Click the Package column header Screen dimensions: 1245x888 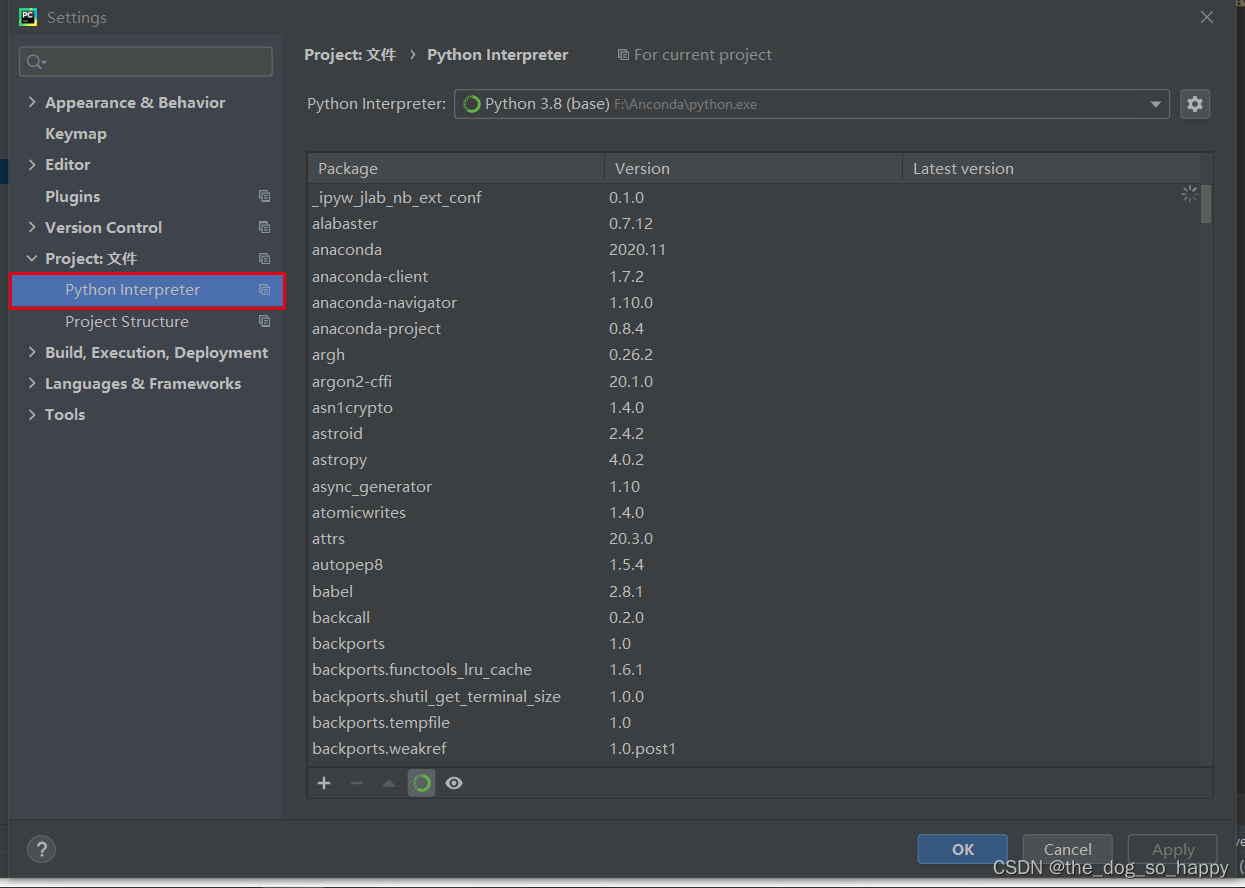[x=456, y=168]
